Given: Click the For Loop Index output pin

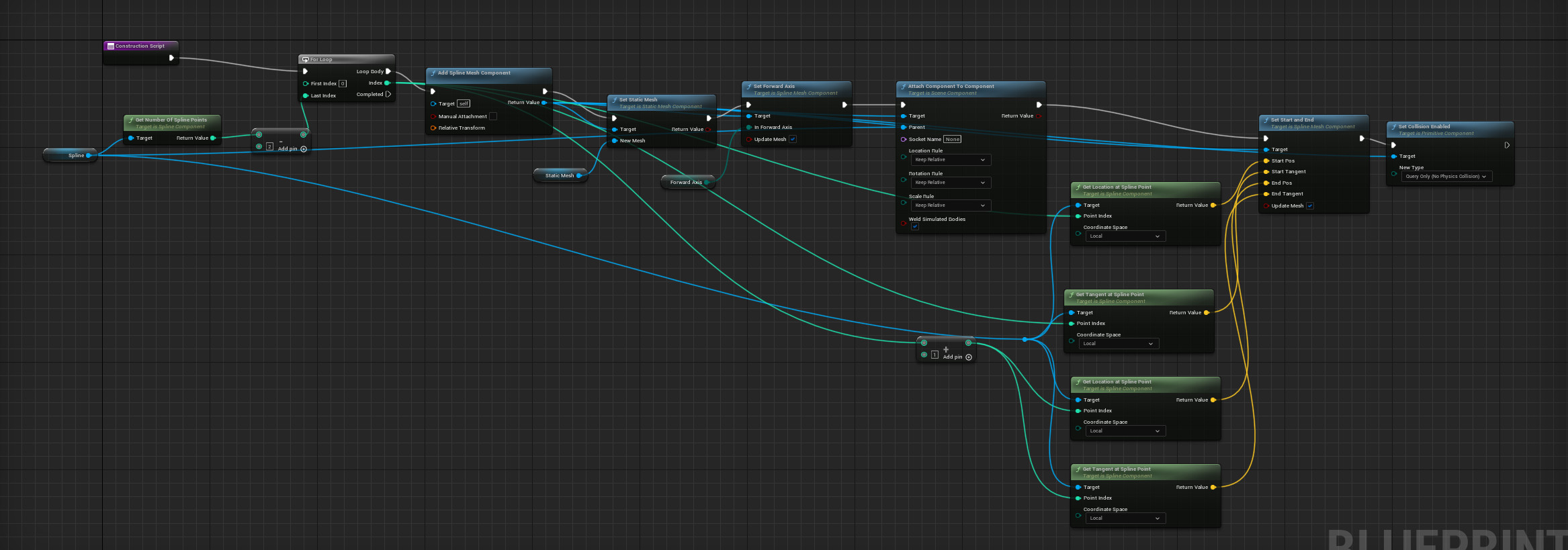Looking at the screenshot, I should (x=387, y=83).
